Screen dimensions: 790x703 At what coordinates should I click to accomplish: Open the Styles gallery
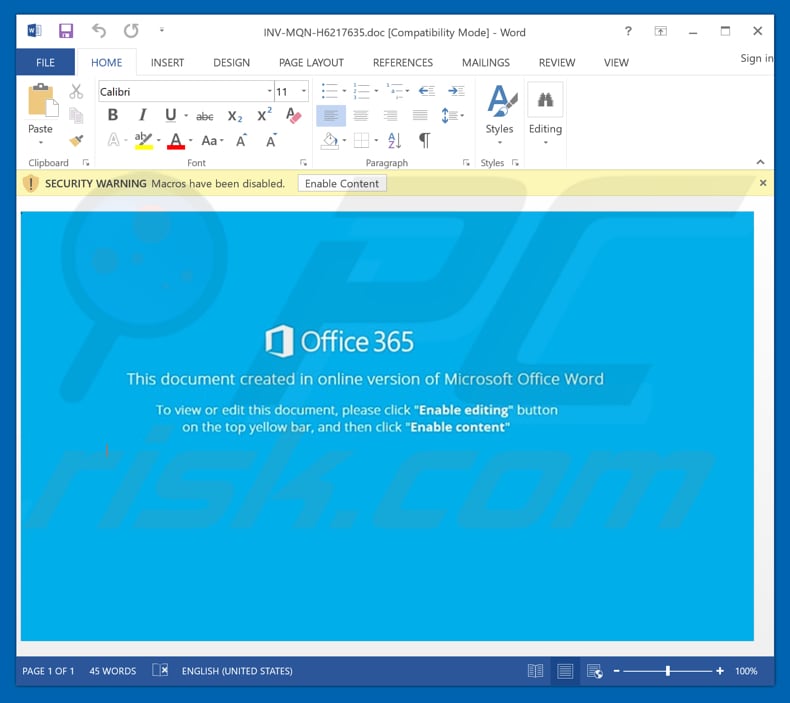pyautogui.click(x=500, y=114)
